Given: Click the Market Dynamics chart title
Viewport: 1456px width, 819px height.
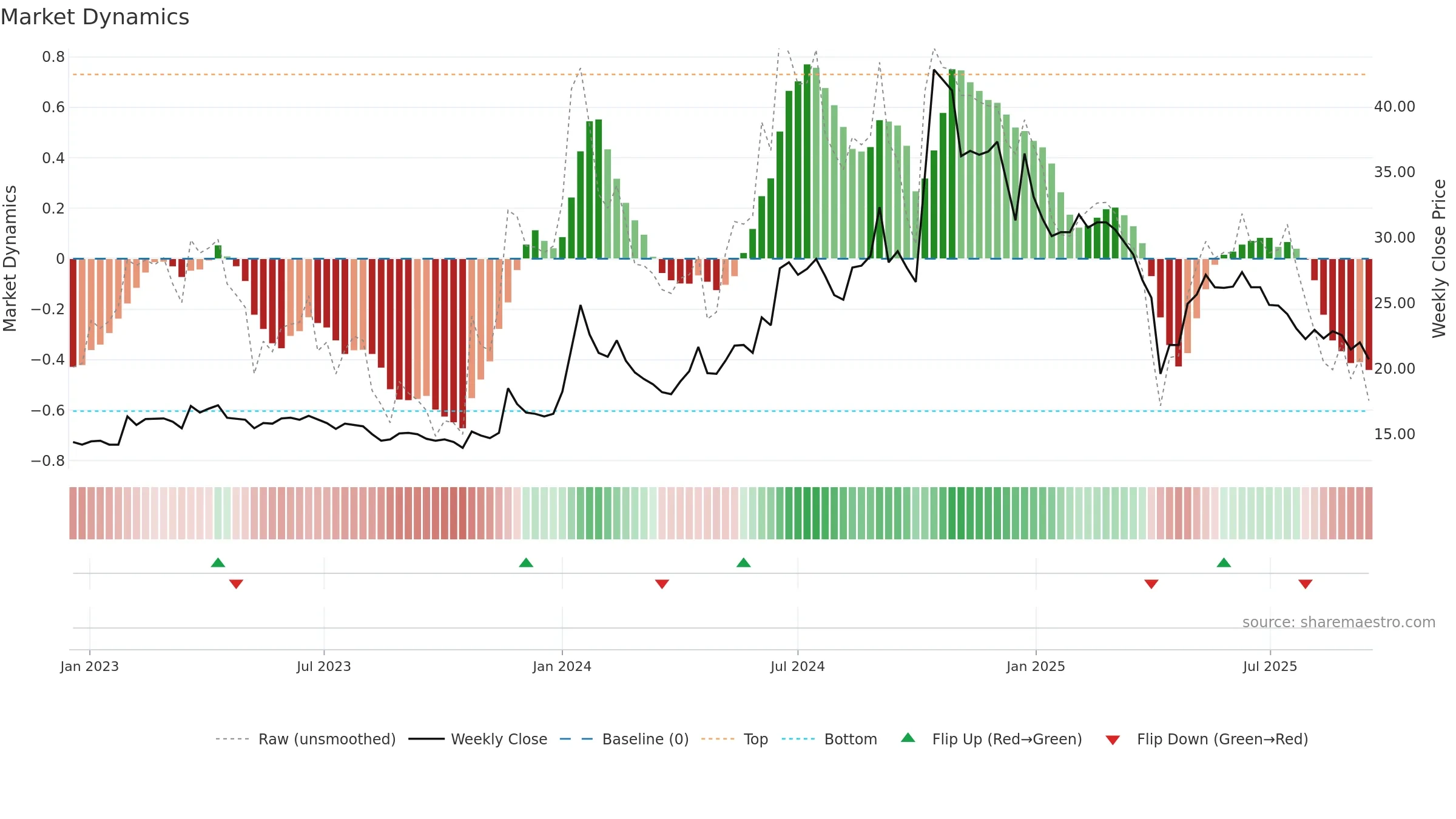Looking at the screenshot, I should tap(95, 17).
